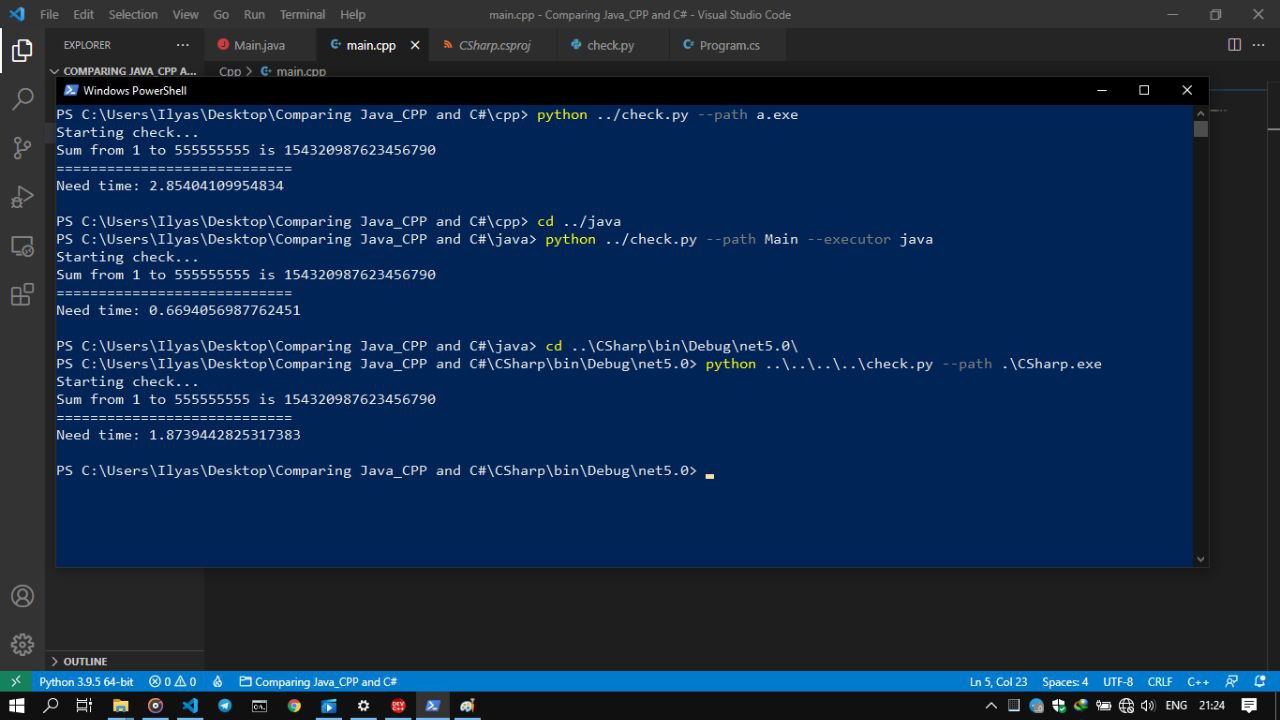Open the Go menu
Screen dimensions: 1280x720
[221, 14]
